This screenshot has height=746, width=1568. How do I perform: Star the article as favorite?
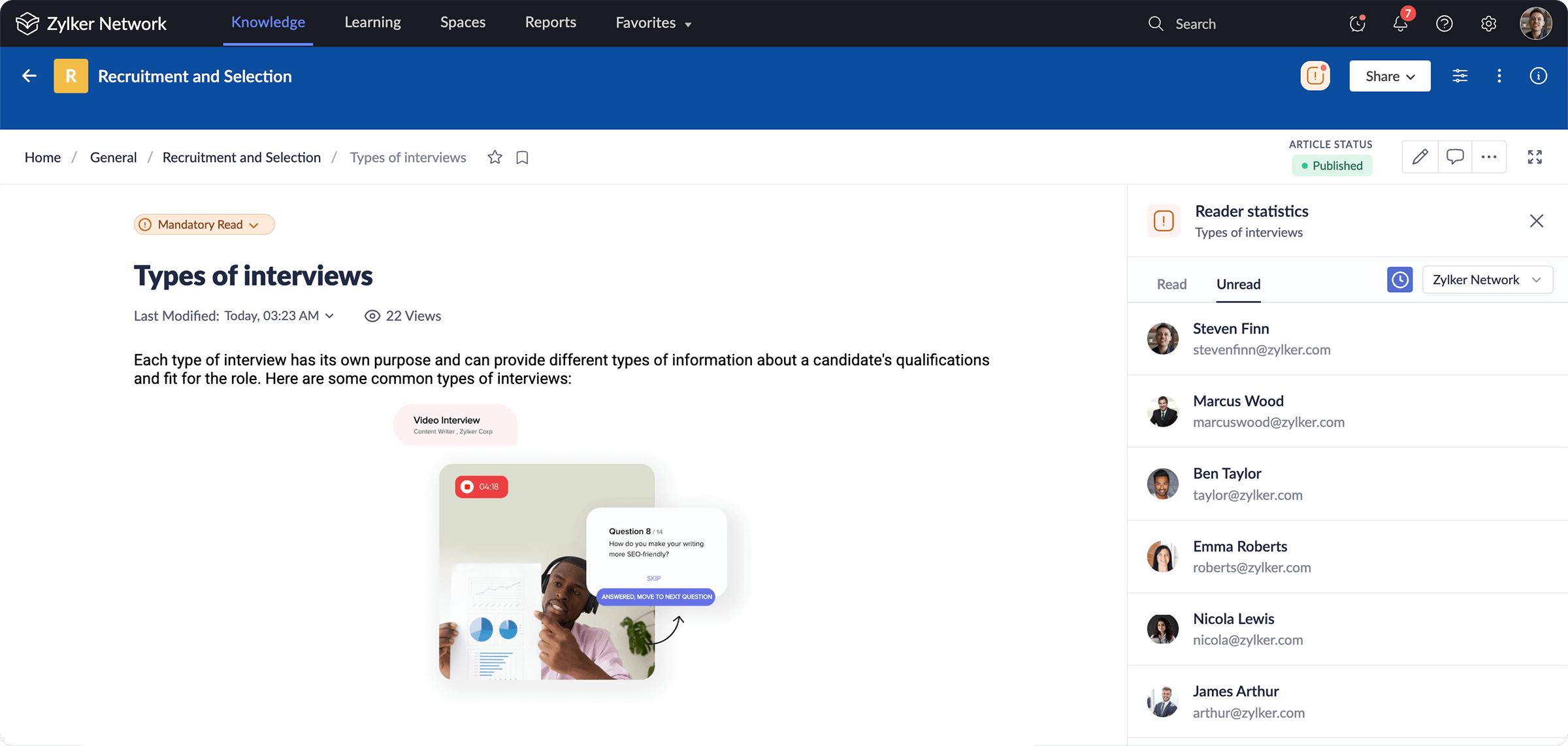pyautogui.click(x=495, y=157)
